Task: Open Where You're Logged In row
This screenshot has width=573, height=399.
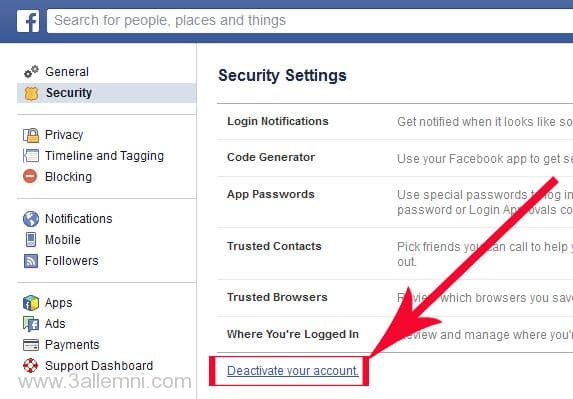Action: [x=395, y=334]
